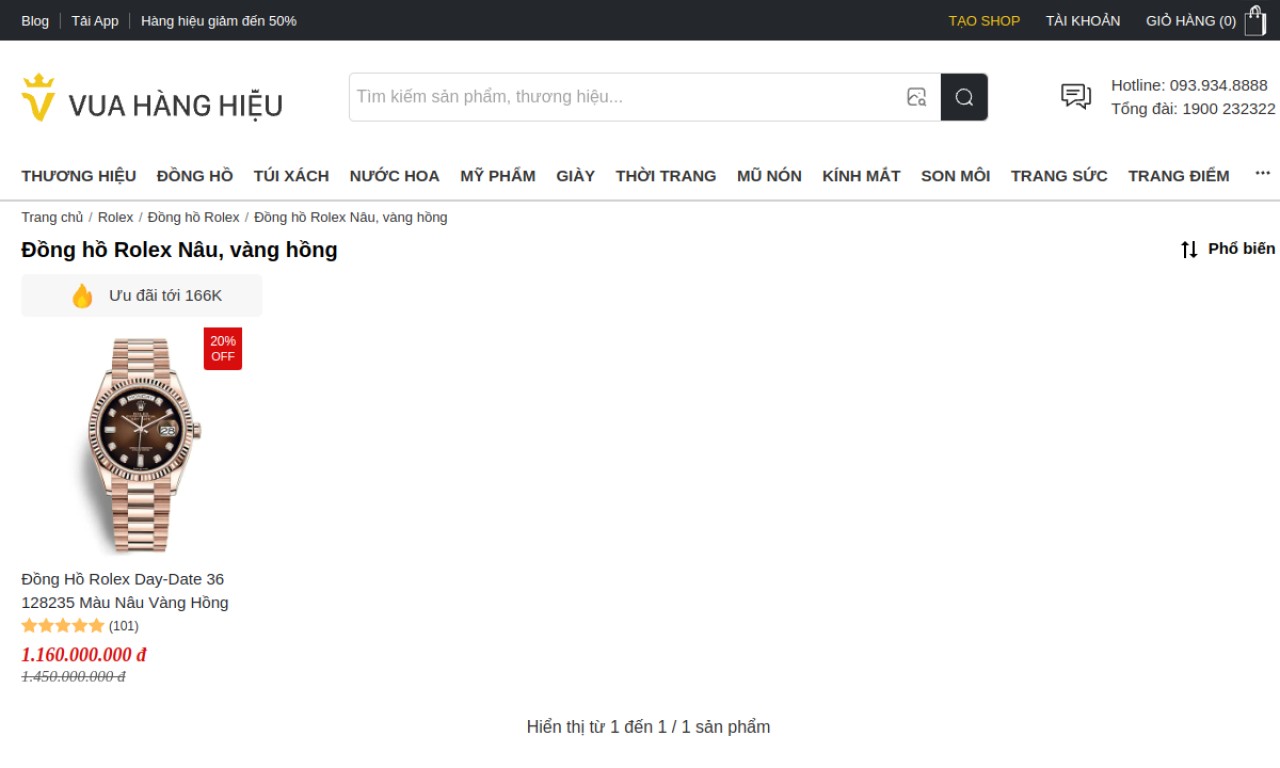Viewport: 1280px width, 768px height.
Task: Open the THƯƠNG HIỆU menu
Action: tap(79, 176)
